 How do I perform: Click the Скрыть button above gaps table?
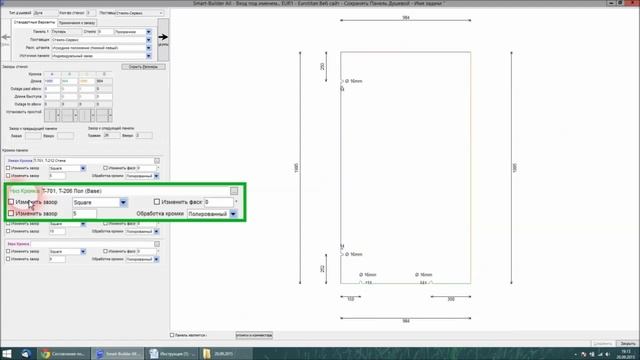143,67
